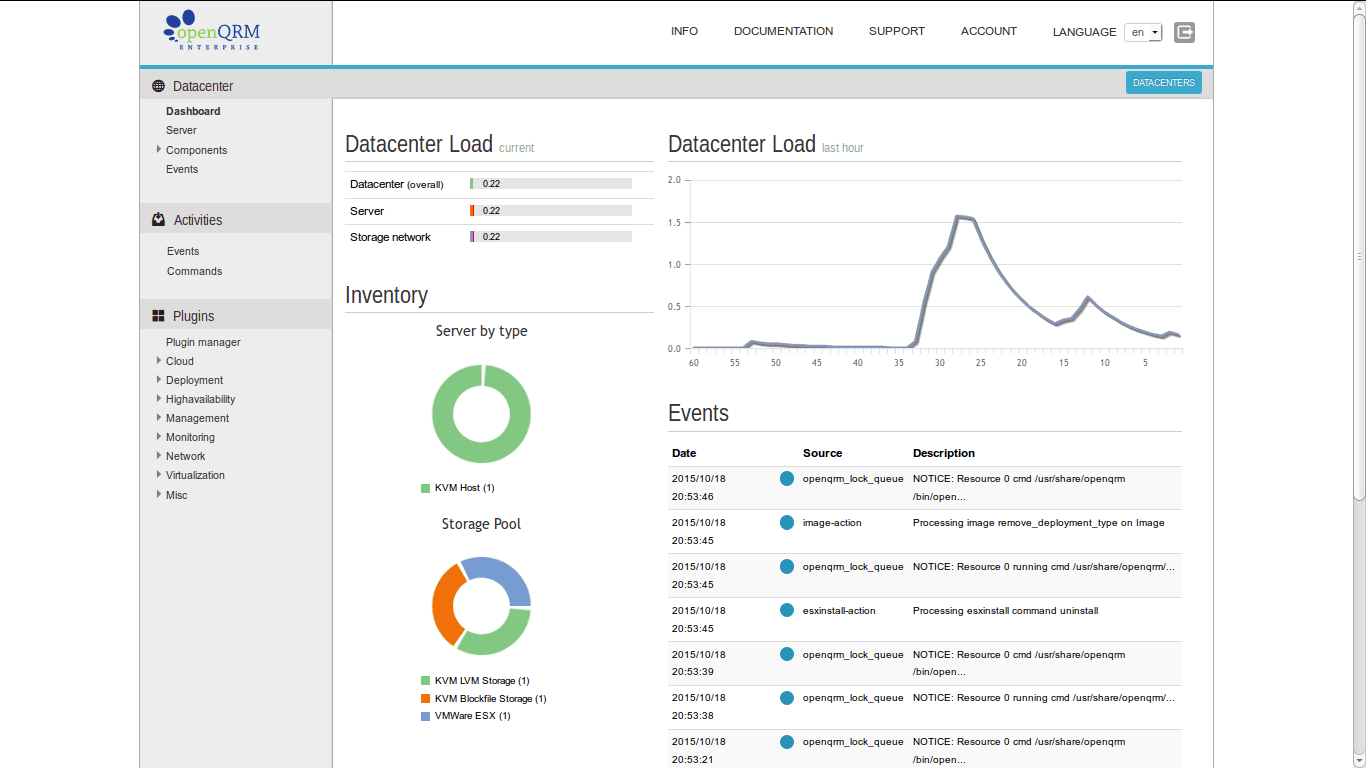
Task: Expand the Network plugin group
Action: click(158, 455)
